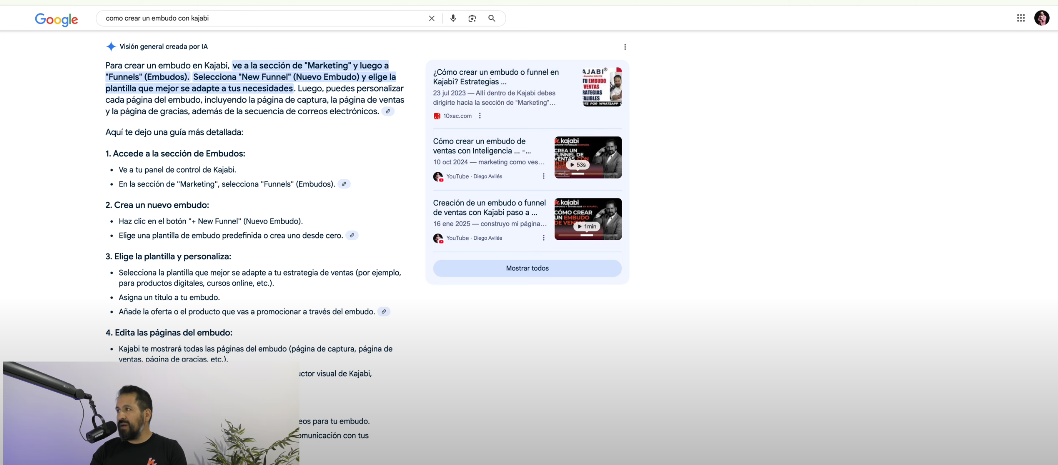Open the Google logo homepage link
Image resolution: width=1058 pixels, height=465 pixels.
(x=57, y=20)
